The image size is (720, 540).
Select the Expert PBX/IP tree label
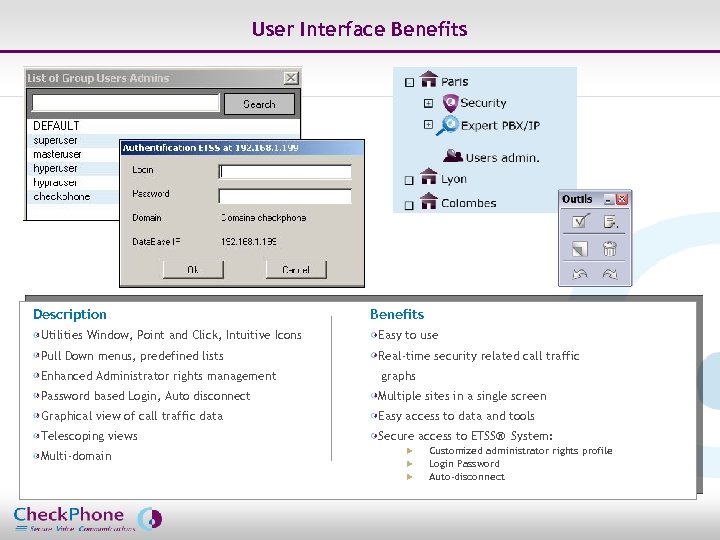pyautogui.click(x=501, y=125)
